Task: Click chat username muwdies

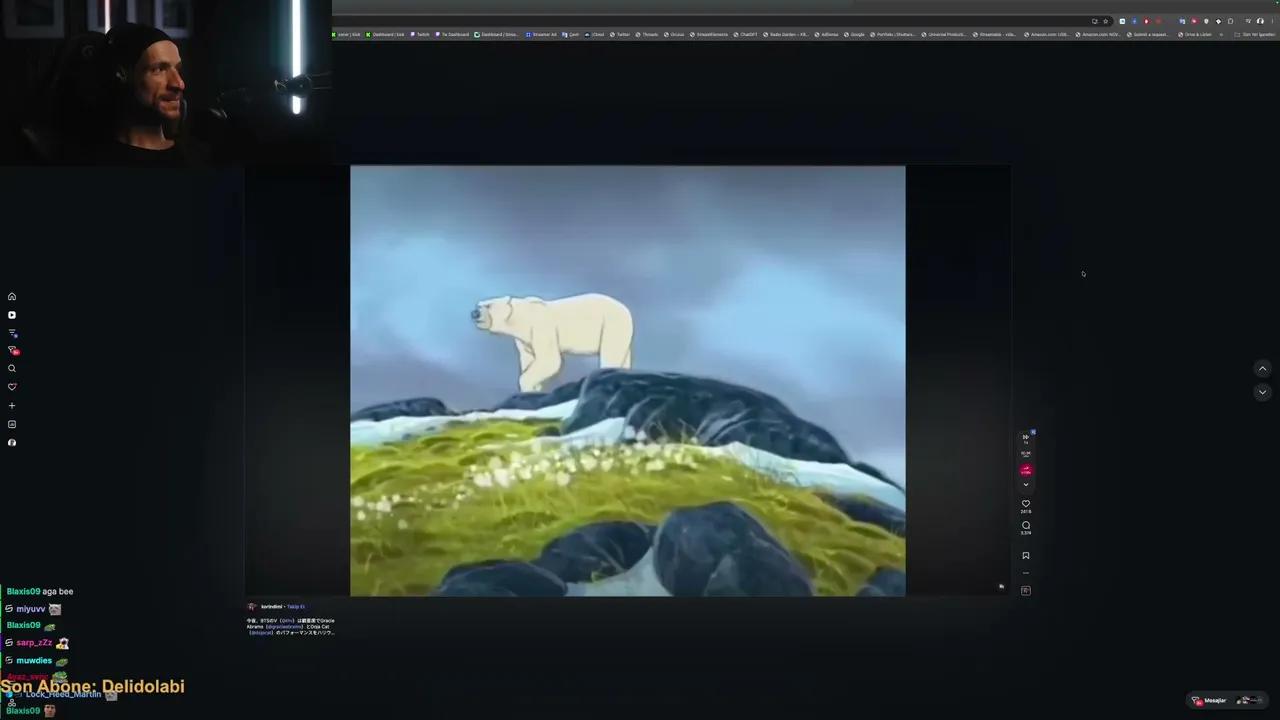Action: pyautogui.click(x=34, y=661)
